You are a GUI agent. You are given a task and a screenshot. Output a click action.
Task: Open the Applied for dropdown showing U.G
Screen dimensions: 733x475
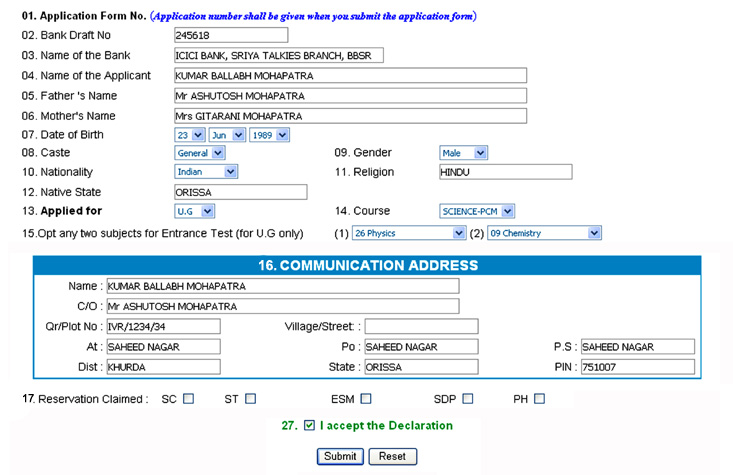pos(194,211)
